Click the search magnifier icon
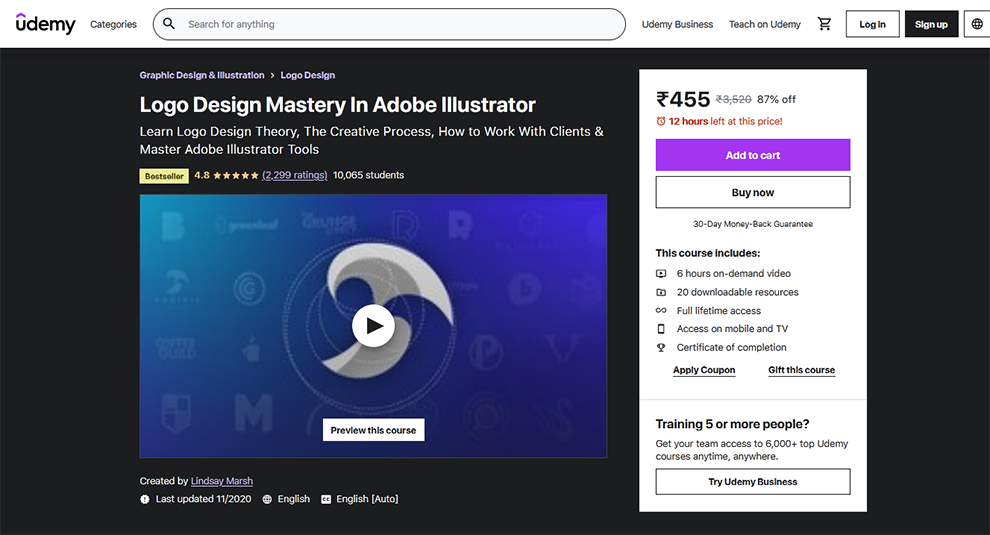Screen dimensions: 990x535 (x=169, y=24)
